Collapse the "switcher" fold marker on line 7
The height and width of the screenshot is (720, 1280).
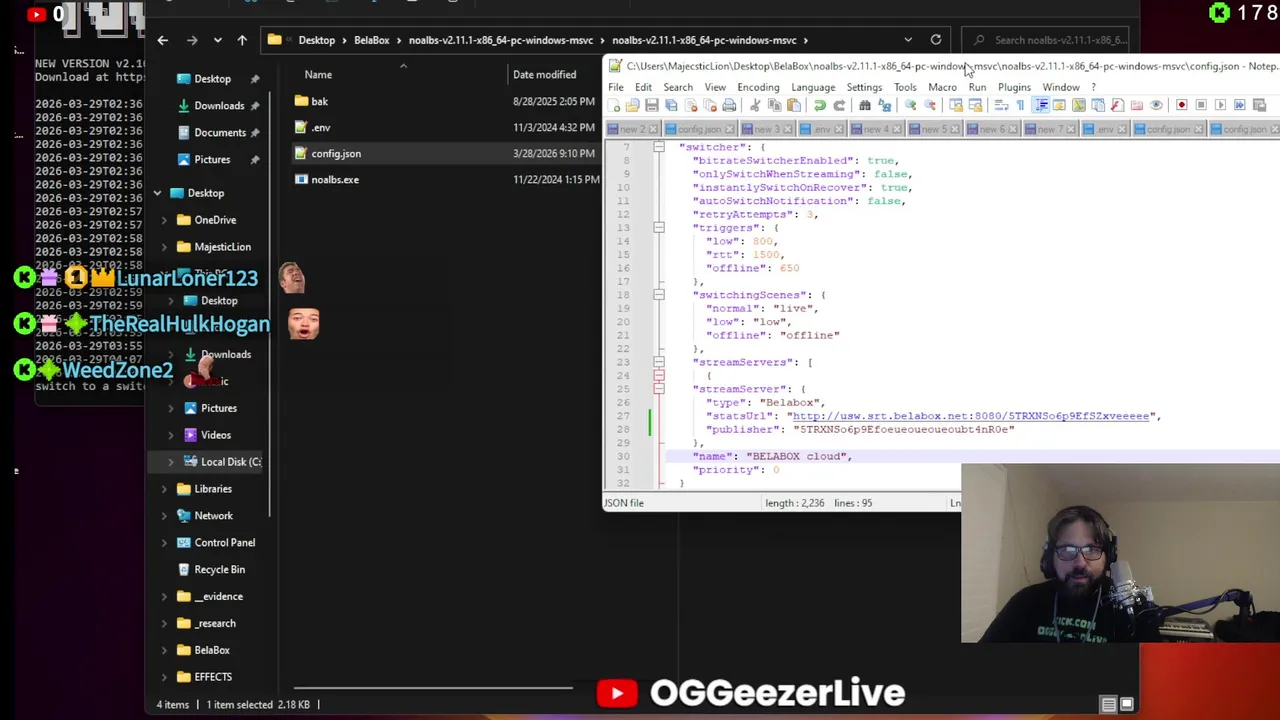click(x=658, y=147)
